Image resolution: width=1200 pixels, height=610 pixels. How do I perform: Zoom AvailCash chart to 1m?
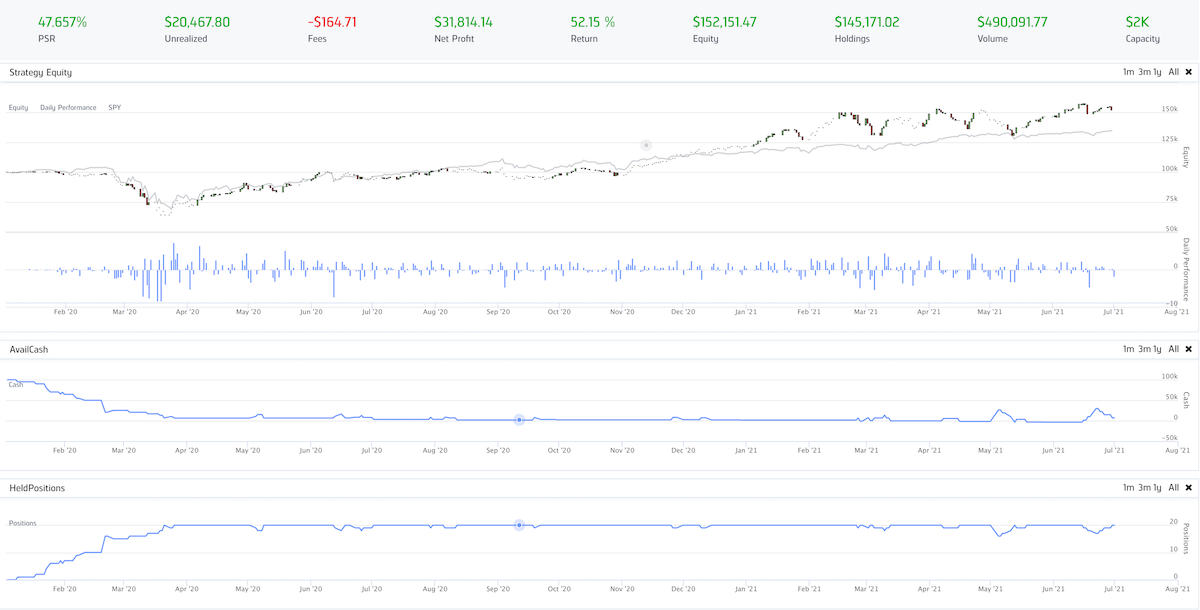click(x=1128, y=349)
